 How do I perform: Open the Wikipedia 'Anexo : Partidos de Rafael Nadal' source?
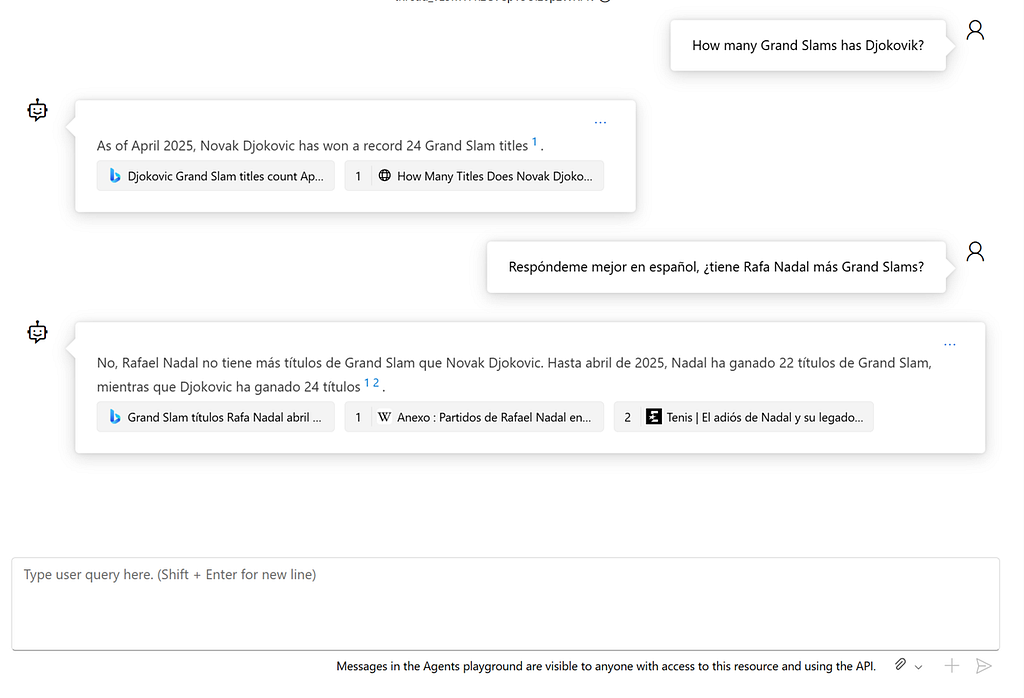(x=474, y=417)
